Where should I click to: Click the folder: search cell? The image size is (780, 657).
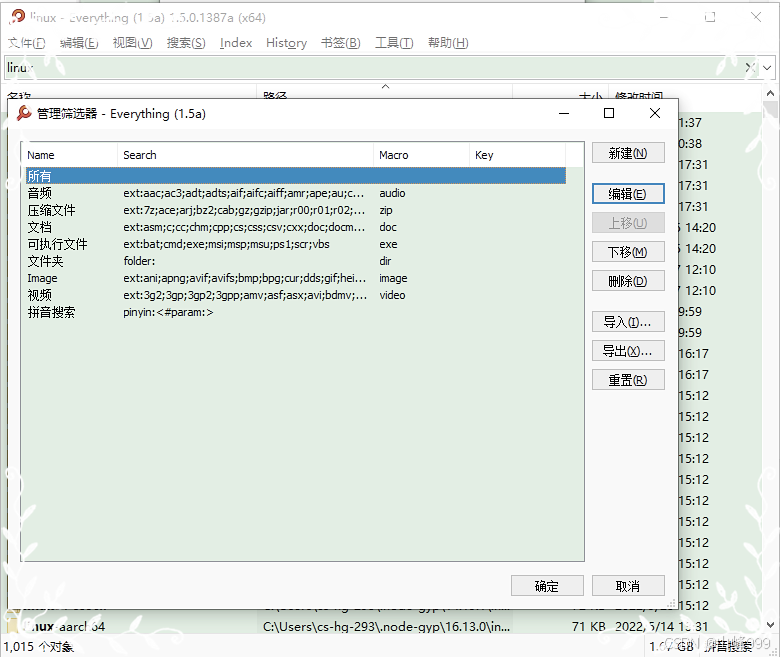139,261
